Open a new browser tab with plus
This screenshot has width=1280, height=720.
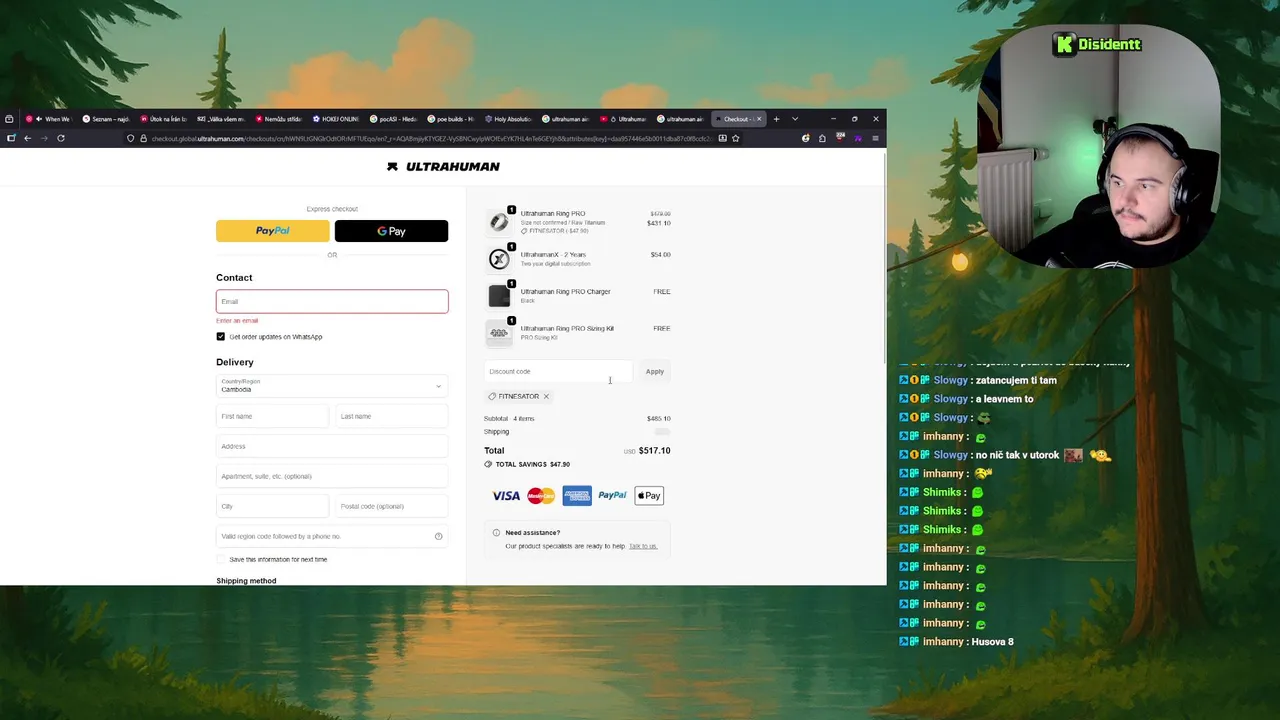776,119
